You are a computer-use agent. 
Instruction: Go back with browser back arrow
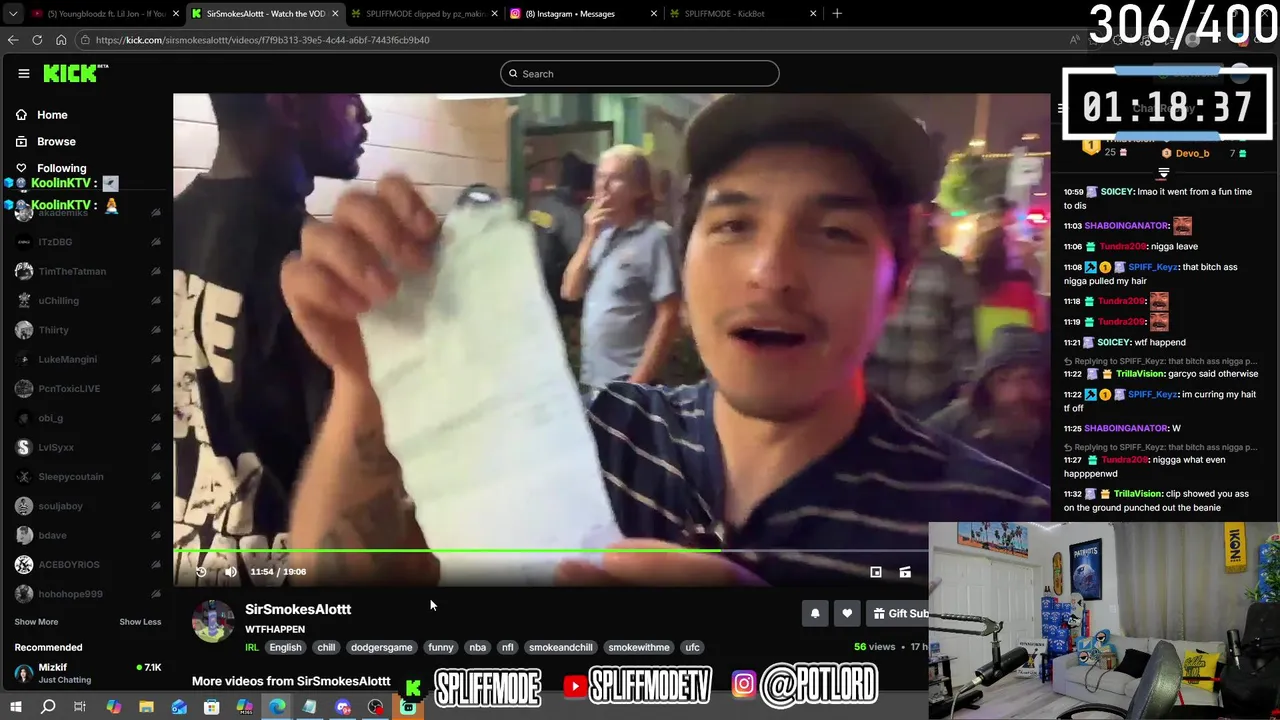click(13, 40)
